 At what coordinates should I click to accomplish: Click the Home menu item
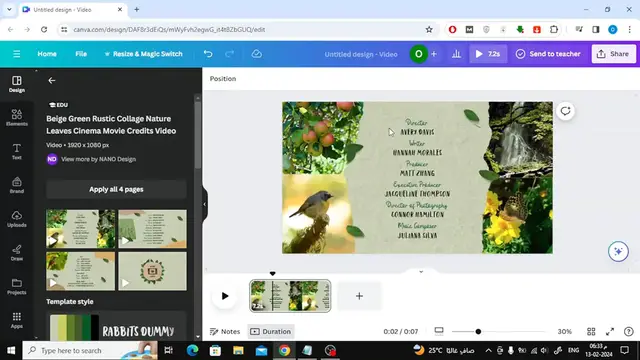(x=47, y=54)
